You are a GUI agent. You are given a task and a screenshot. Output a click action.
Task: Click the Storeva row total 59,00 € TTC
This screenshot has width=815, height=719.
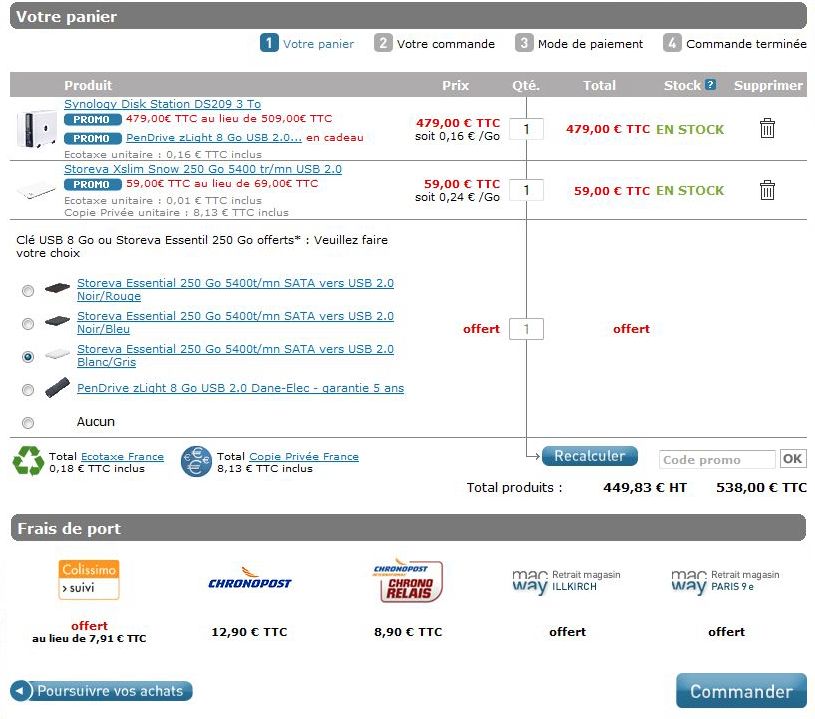612,191
